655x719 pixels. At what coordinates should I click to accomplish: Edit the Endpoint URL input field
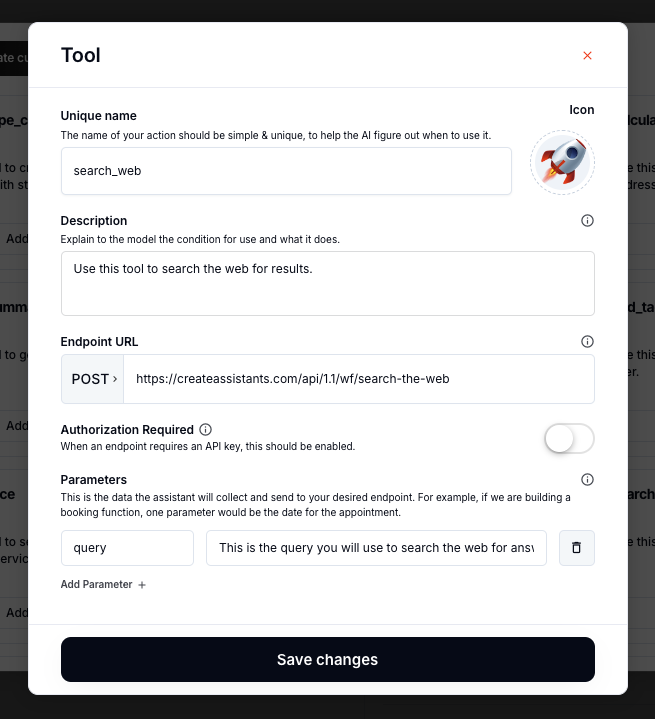pos(358,379)
